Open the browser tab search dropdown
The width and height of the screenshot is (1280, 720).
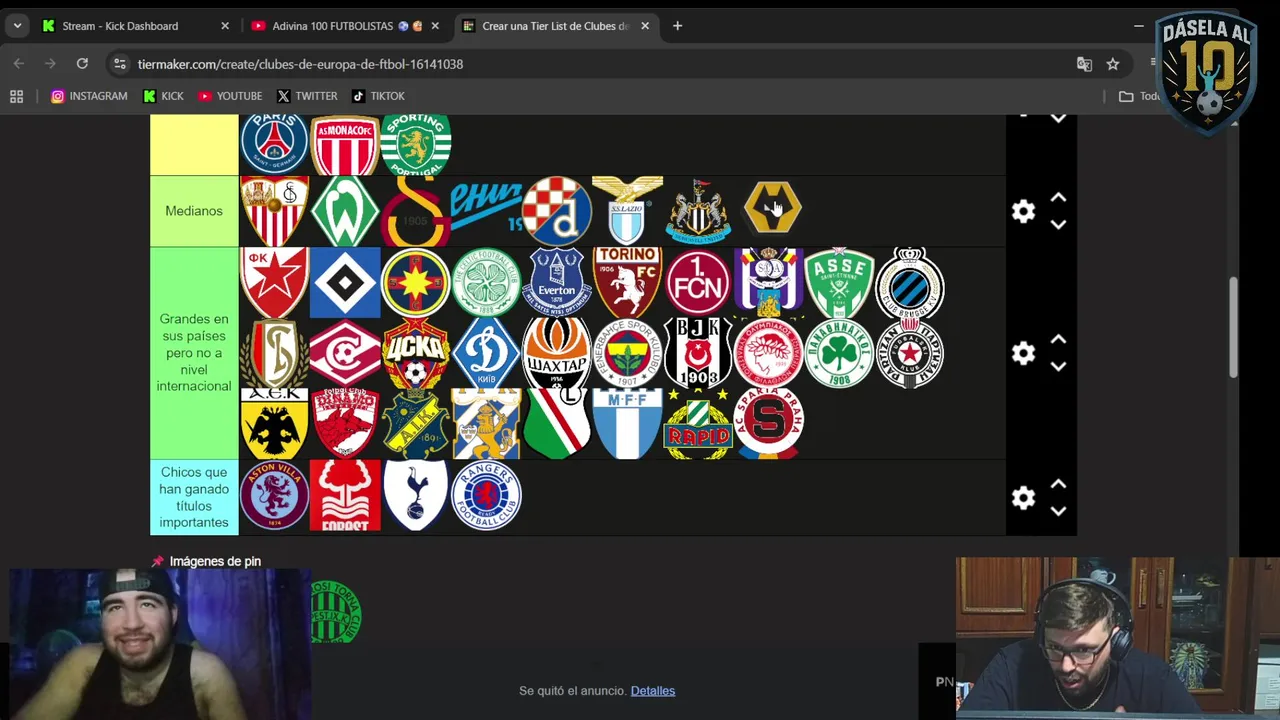pos(17,26)
